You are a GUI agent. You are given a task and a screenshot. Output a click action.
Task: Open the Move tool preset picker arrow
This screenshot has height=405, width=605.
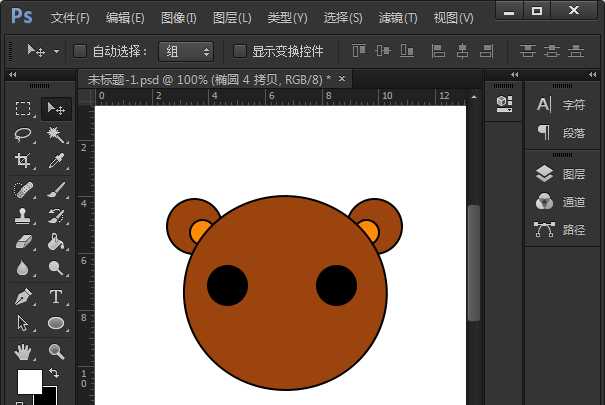pos(56,51)
